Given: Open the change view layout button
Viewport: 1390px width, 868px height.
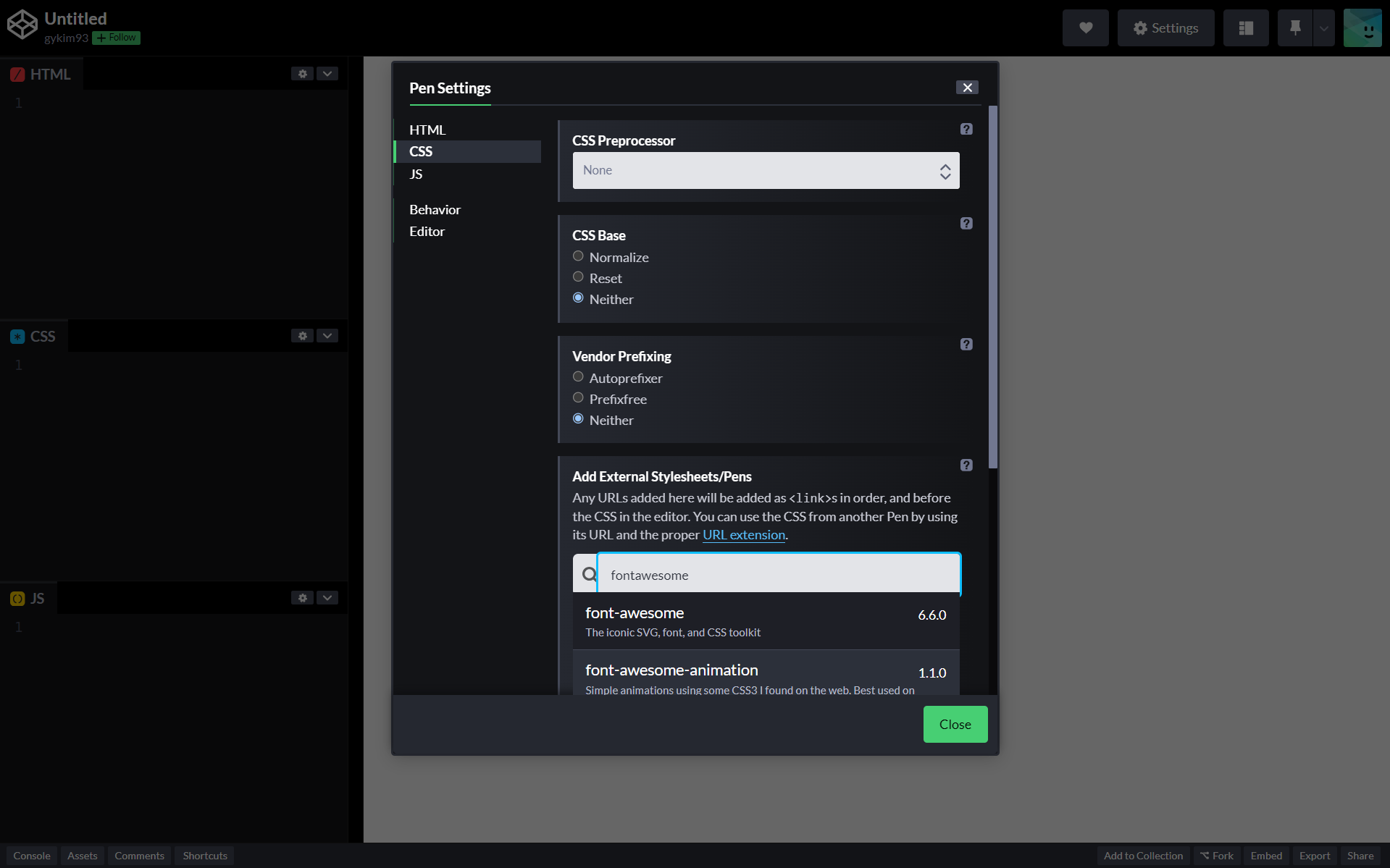Looking at the screenshot, I should click(1246, 28).
